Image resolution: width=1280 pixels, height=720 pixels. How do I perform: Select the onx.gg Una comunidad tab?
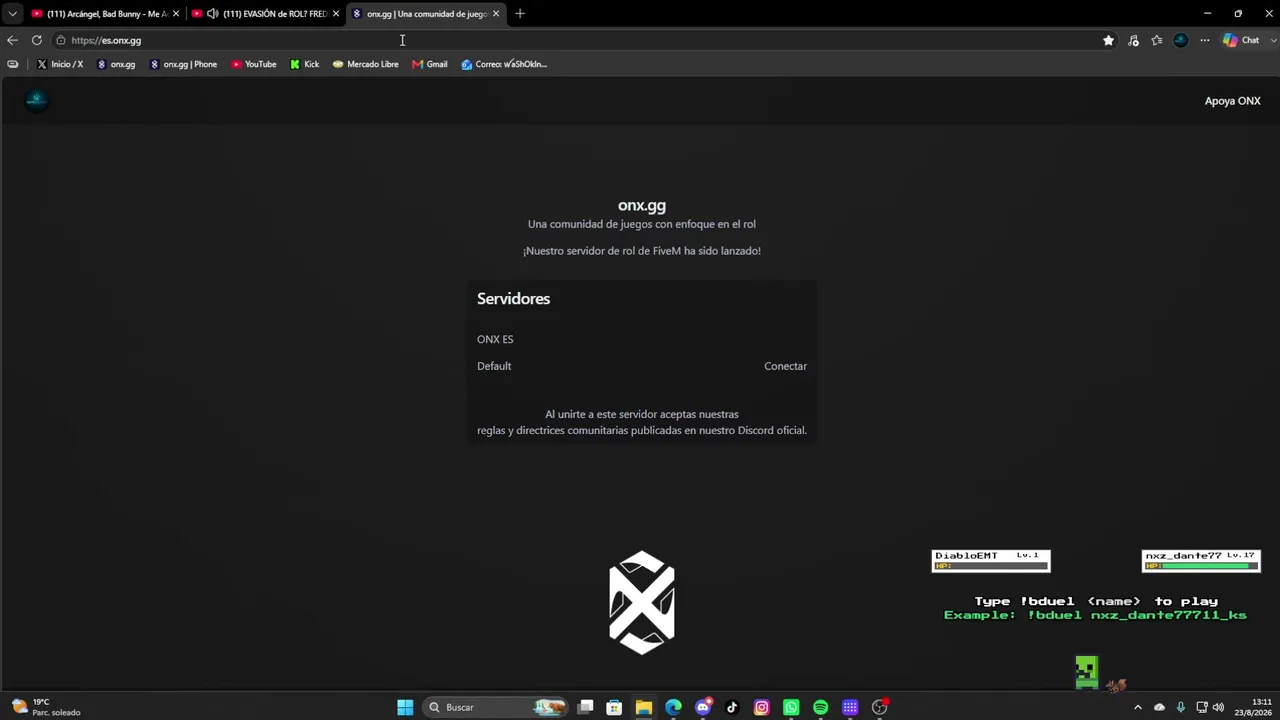[426, 14]
